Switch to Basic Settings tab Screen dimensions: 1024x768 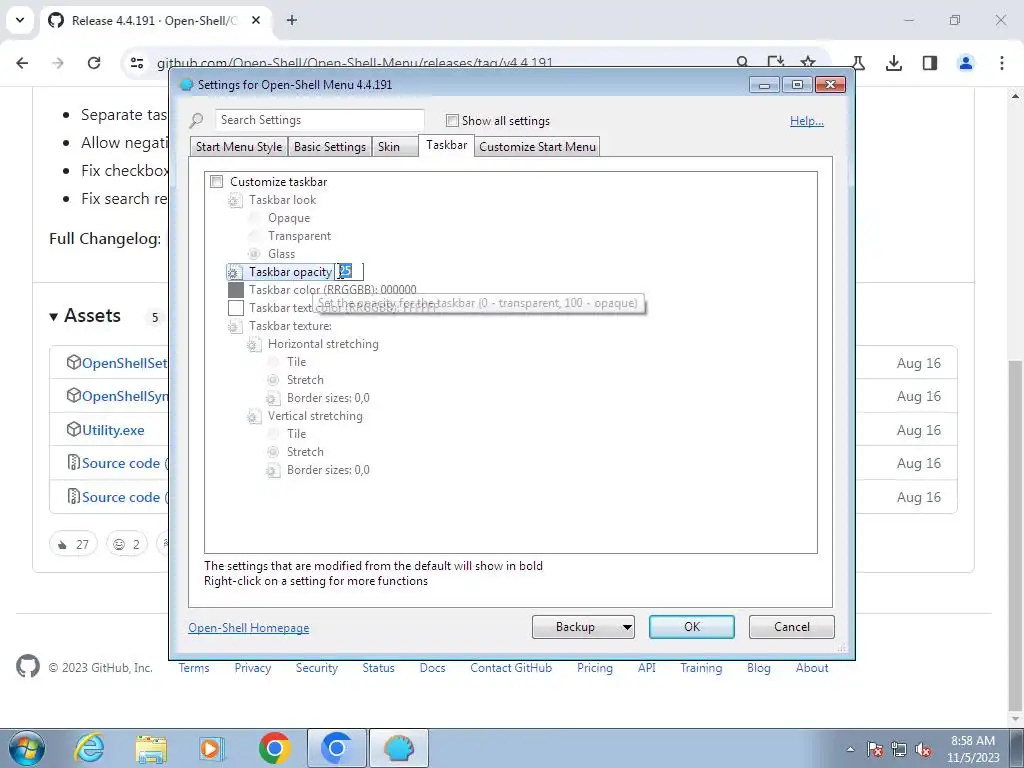(330, 147)
